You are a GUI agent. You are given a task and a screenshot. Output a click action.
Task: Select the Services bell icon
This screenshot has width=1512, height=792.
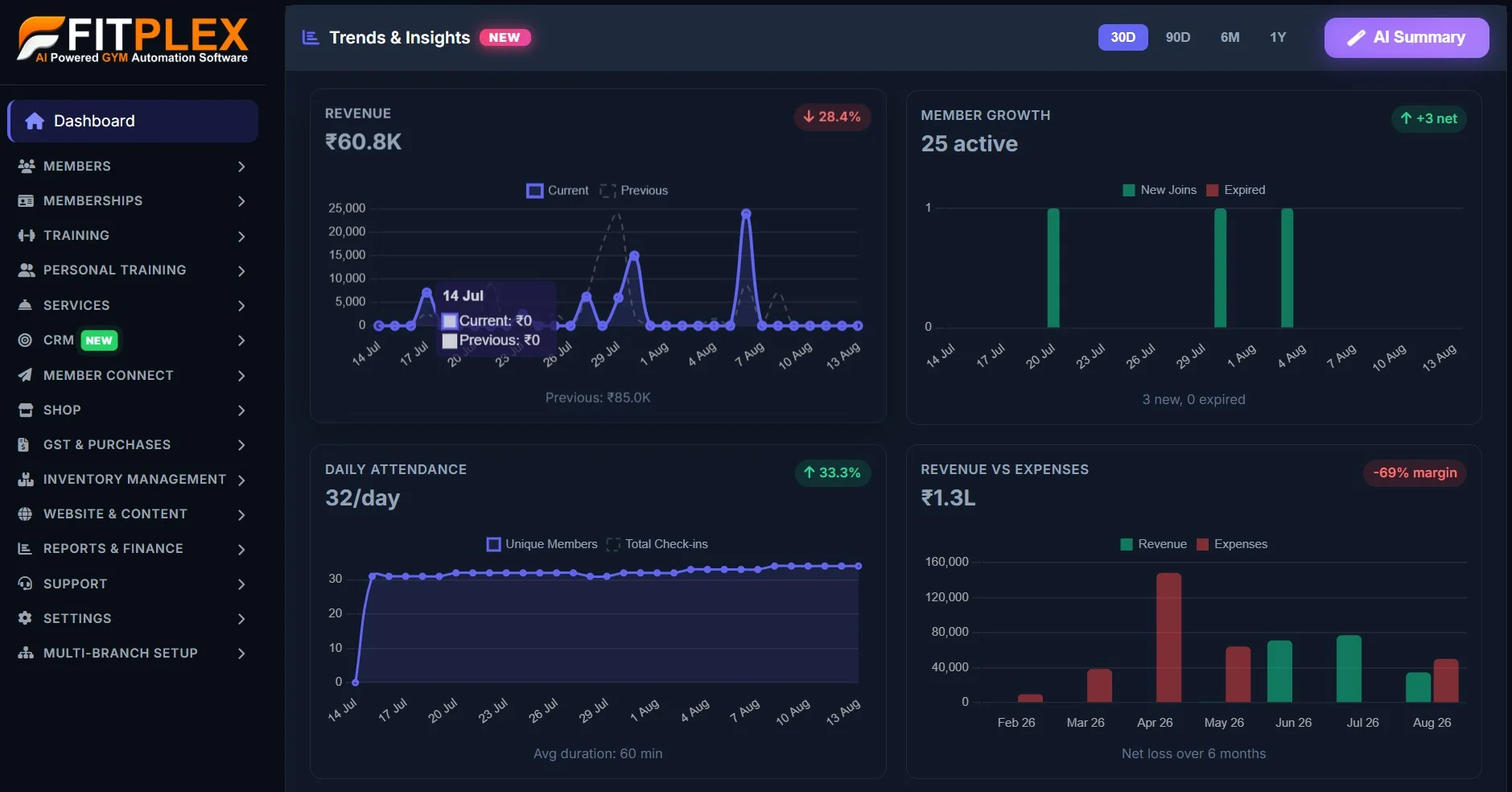[26, 305]
